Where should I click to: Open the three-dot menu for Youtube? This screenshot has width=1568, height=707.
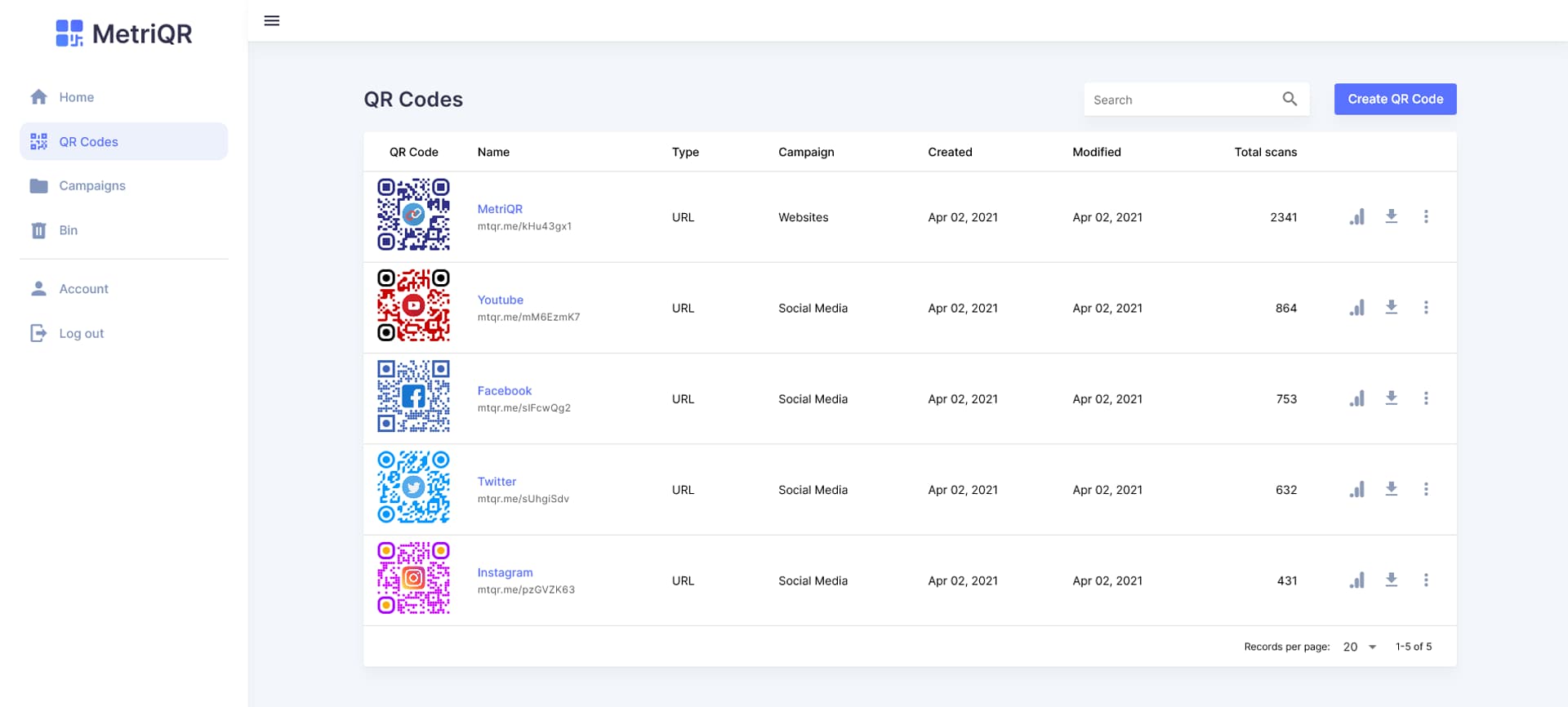(x=1426, y=308)
